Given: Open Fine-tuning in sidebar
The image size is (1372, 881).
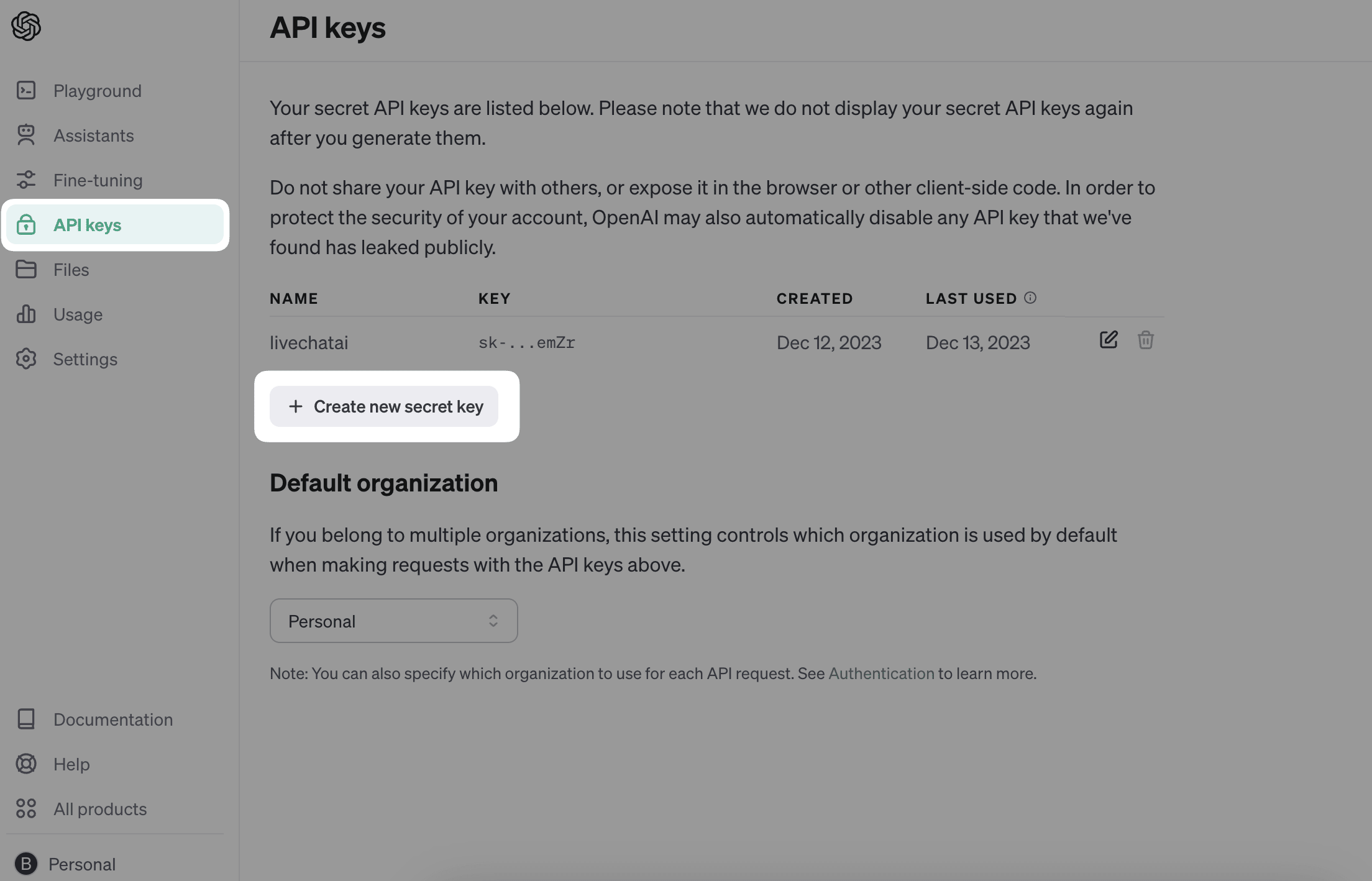Looking at the screenshot, I should [115, 180].
